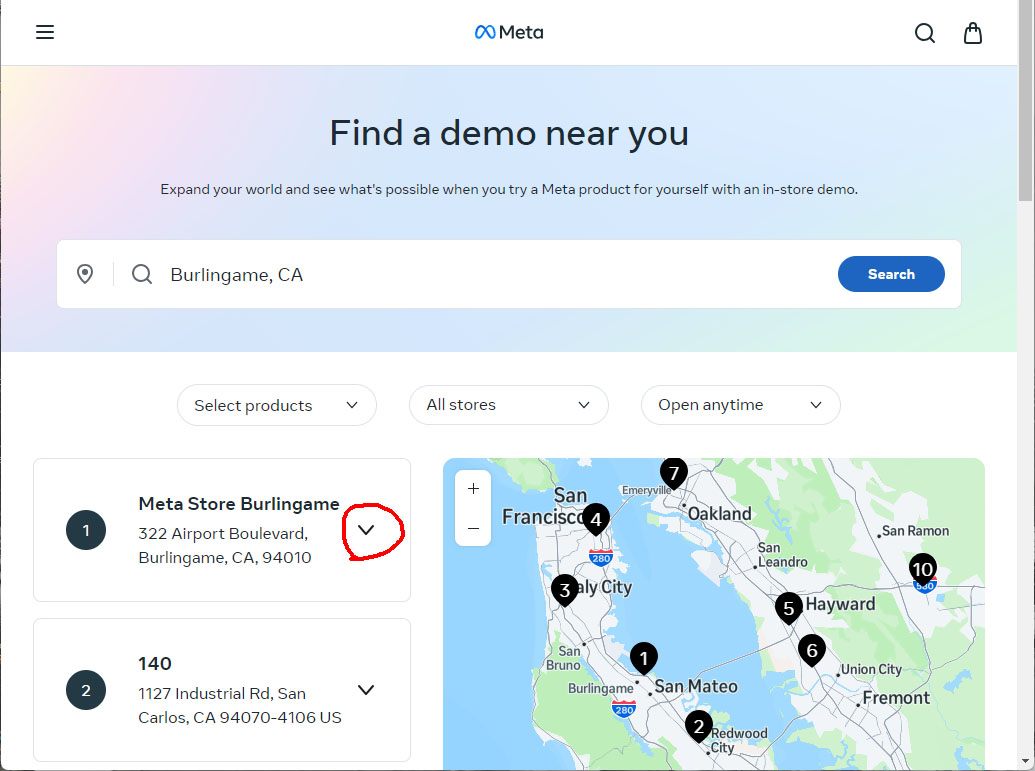Click the location pin icon in search bar

(x=85, y=274)
